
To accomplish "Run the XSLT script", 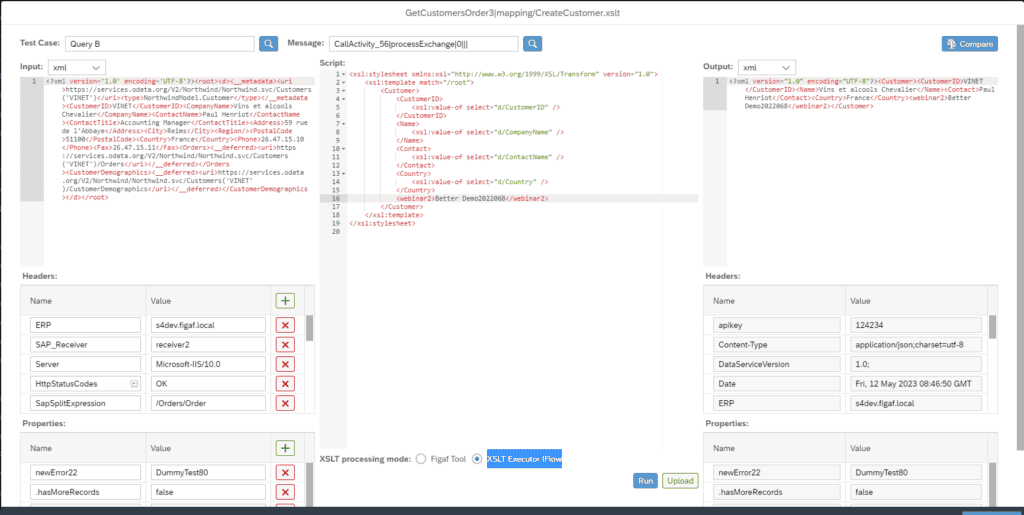I will (x=645, y=481).
